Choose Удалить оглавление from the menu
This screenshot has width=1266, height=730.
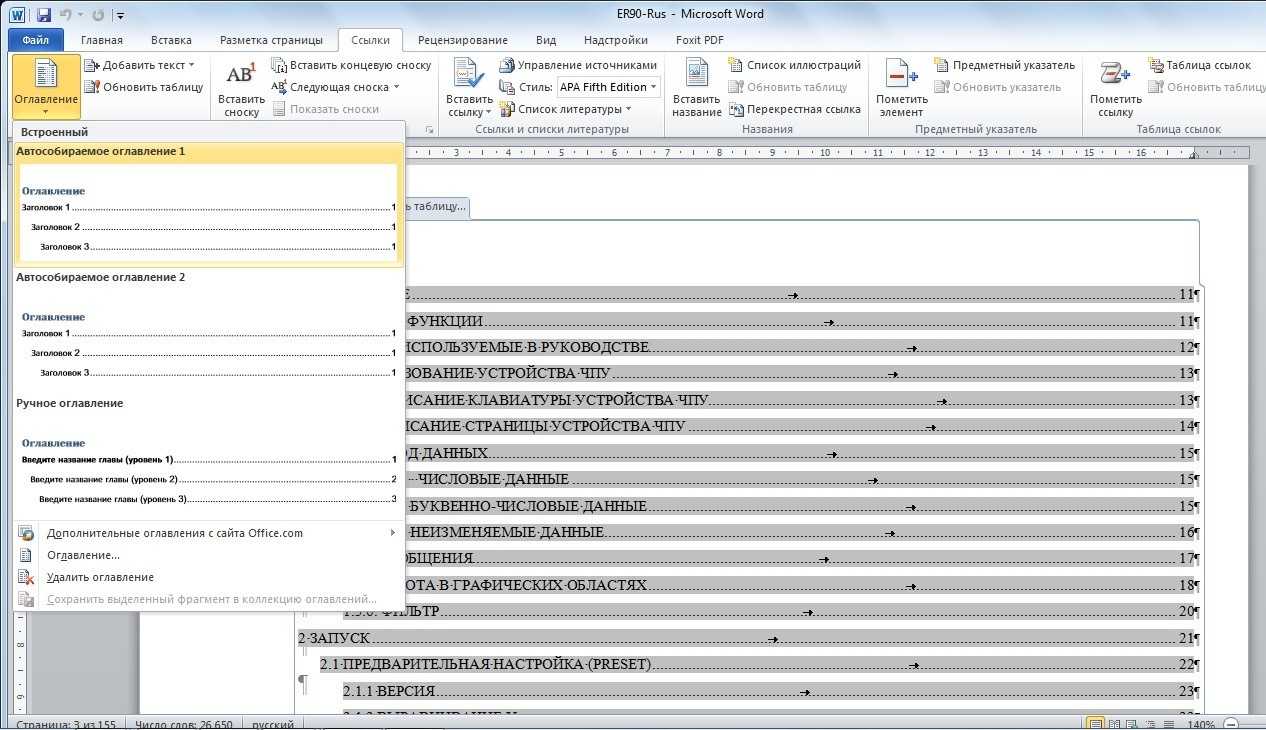click(100, 577)
